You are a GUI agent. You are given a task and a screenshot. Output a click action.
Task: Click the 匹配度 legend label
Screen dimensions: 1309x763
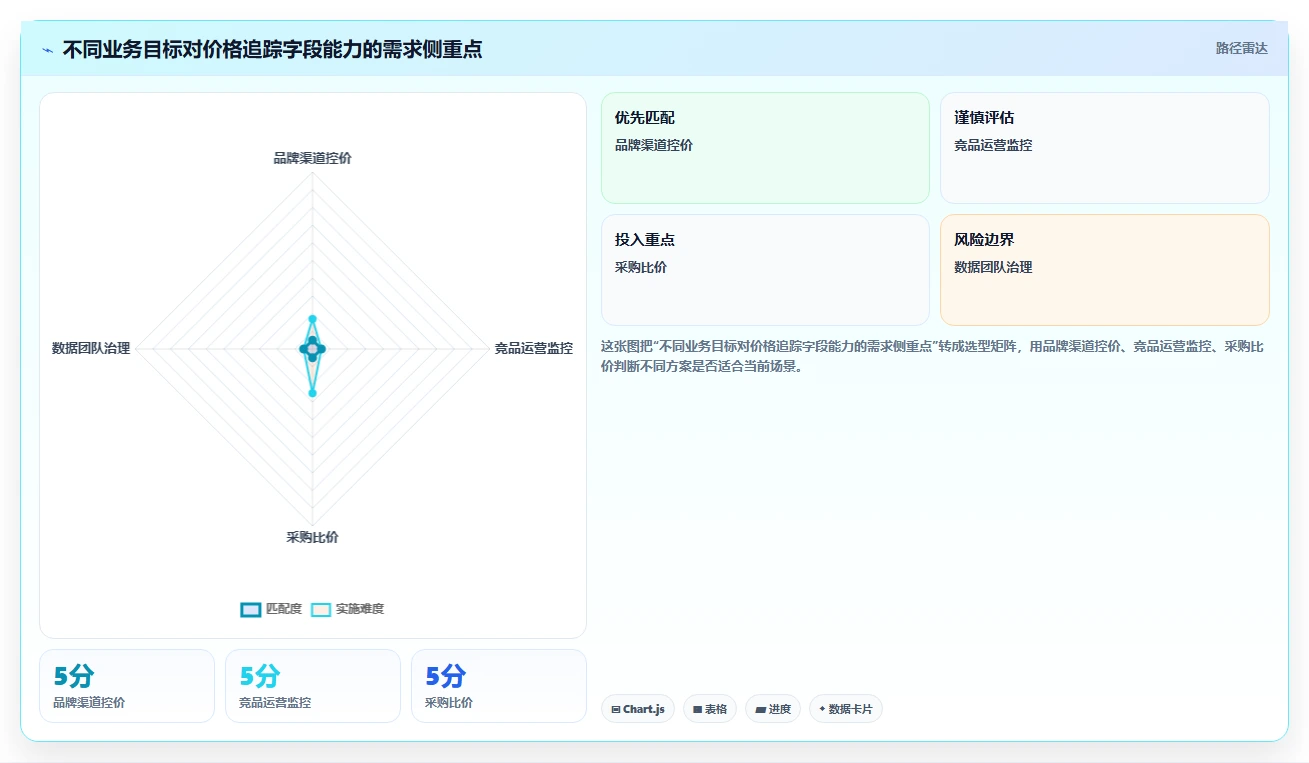(284, 609)
